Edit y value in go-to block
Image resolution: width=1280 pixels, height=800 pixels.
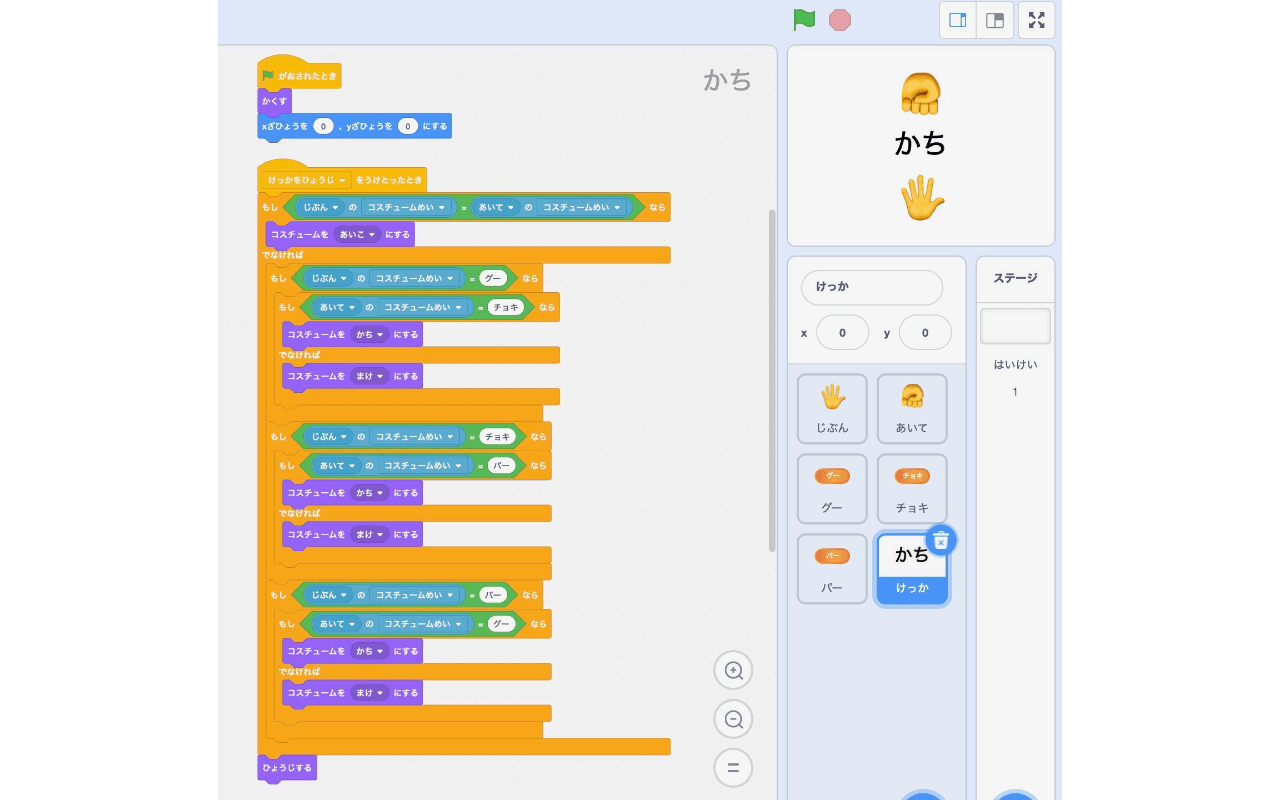[407, 126]
